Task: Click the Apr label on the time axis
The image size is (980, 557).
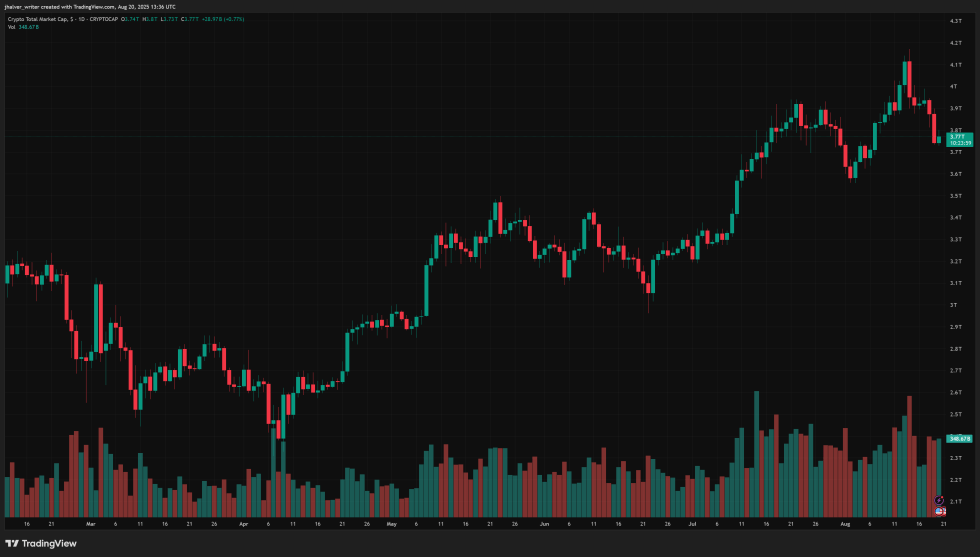Action: (243, 523)
